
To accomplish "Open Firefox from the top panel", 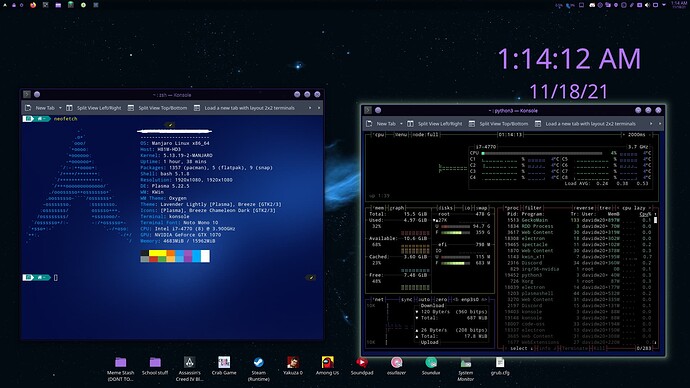I will [x=33, y=5].
